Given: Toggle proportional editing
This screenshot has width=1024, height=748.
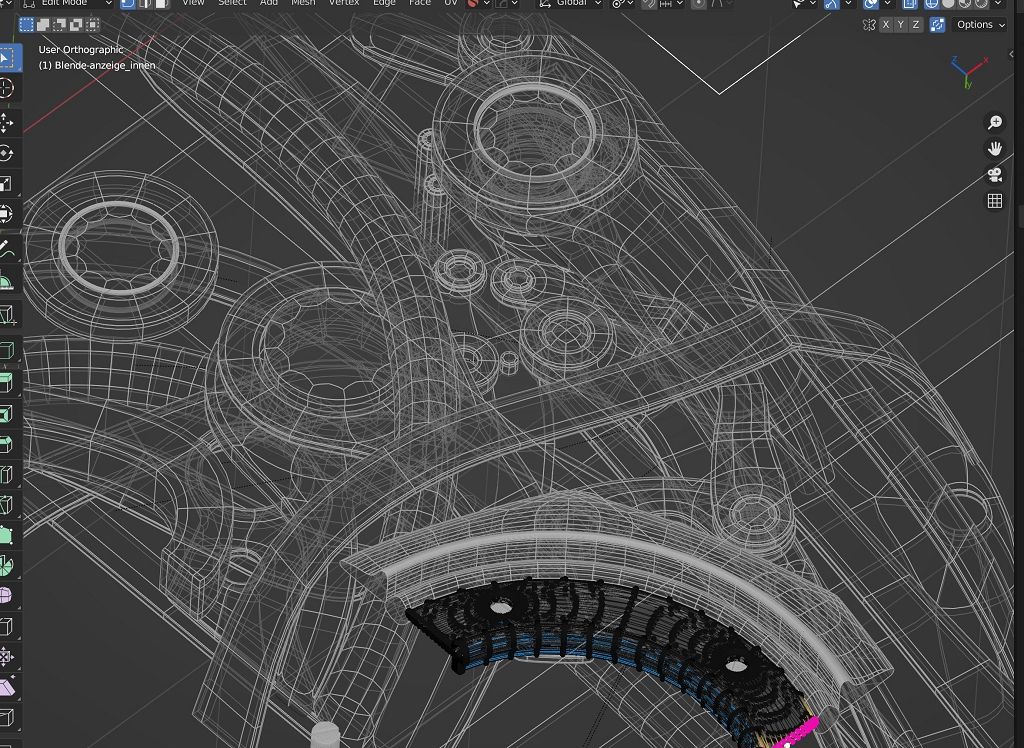Looking at the screenshot, I should point(698,3).
